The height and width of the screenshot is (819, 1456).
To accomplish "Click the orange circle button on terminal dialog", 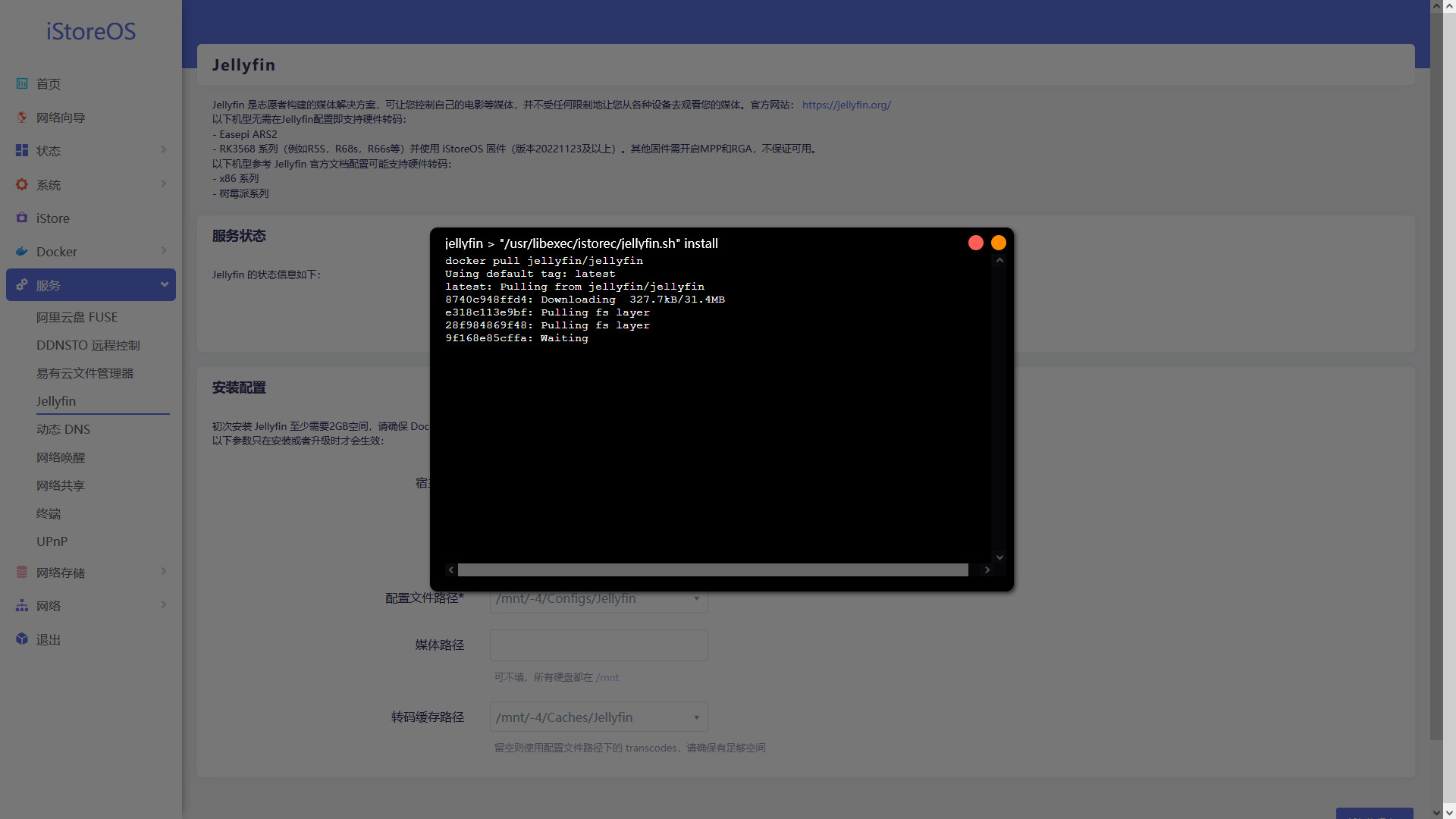I will point(999,243).
